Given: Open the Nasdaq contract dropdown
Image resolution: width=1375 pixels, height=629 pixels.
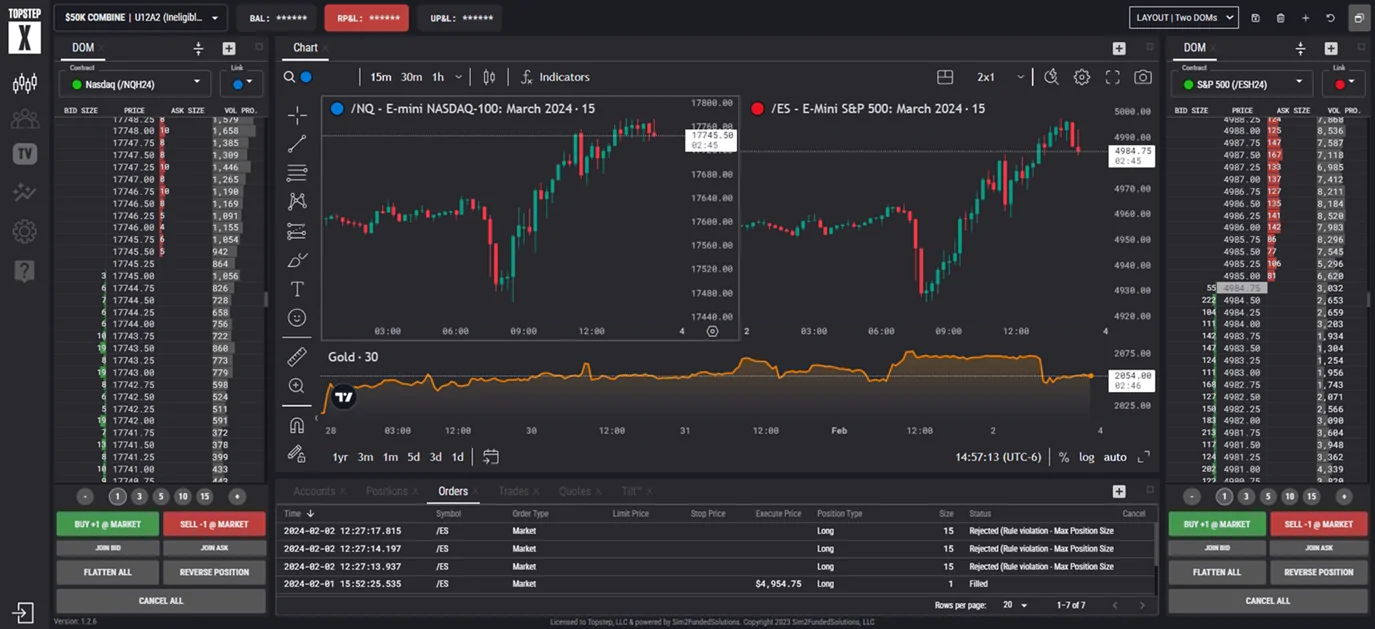Looking at the screenshot, I should 135,83.
